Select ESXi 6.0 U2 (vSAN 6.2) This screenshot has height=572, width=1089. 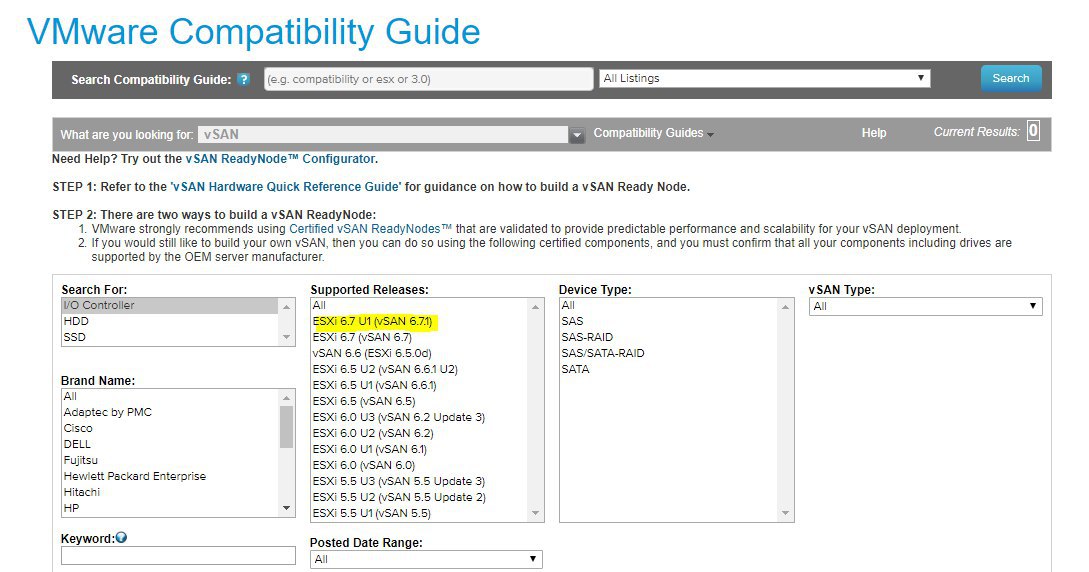pyautogui.click(x=419, y=433)
